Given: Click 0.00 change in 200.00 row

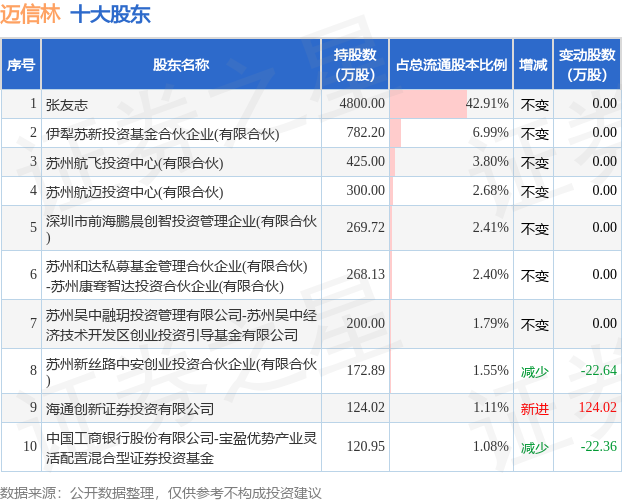Looking at the screenshot, I should 605,323.
